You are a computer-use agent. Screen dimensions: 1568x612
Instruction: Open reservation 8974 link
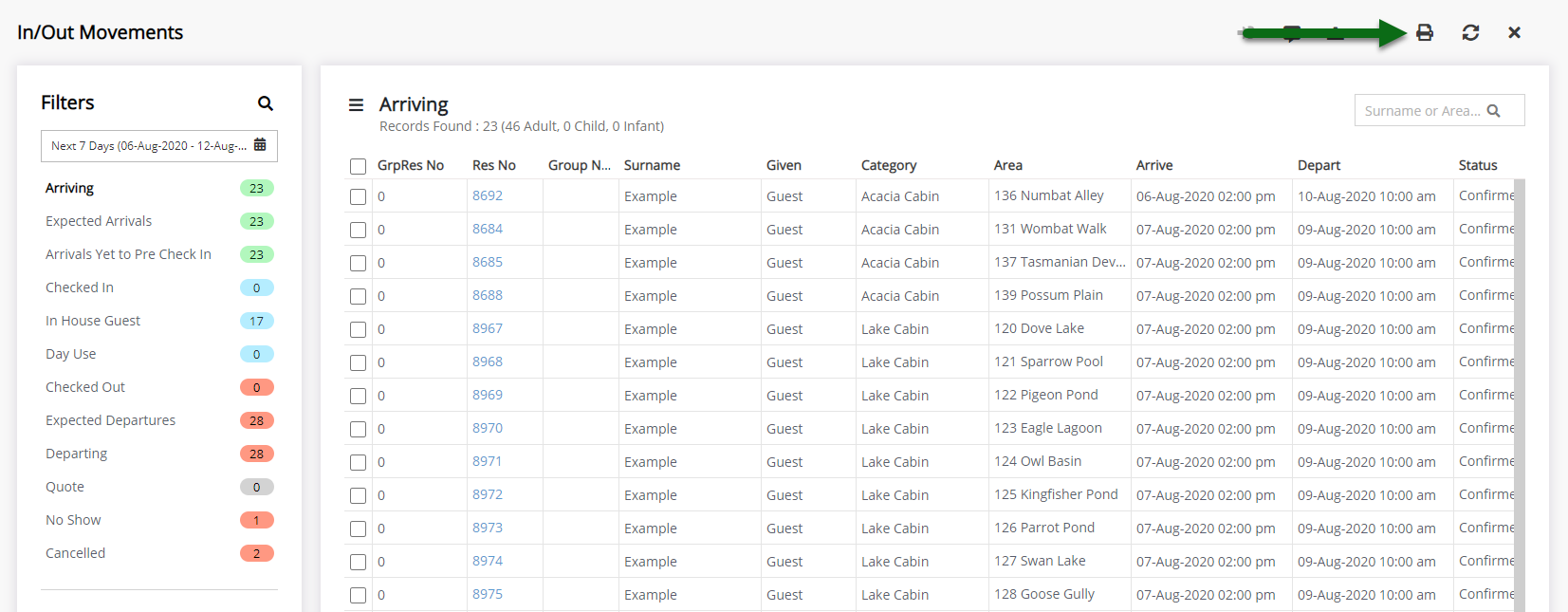[488, 561]
